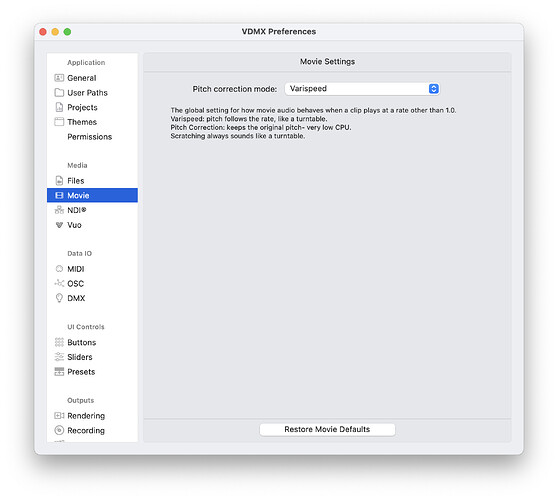Go to Projects preferences
The width and height of the screenshot is (558, 500).
point(92,107)
